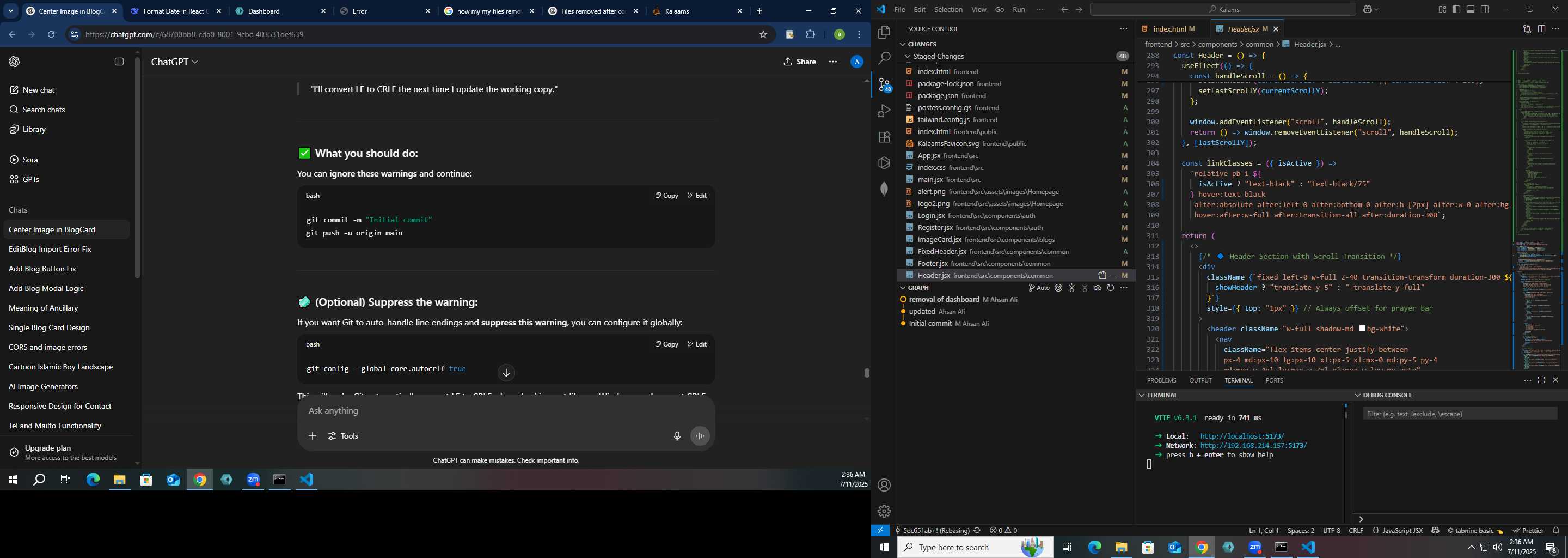Click the Debug Console filter field
This screenshot has height=558, width=1568.
click(1460, 414)
